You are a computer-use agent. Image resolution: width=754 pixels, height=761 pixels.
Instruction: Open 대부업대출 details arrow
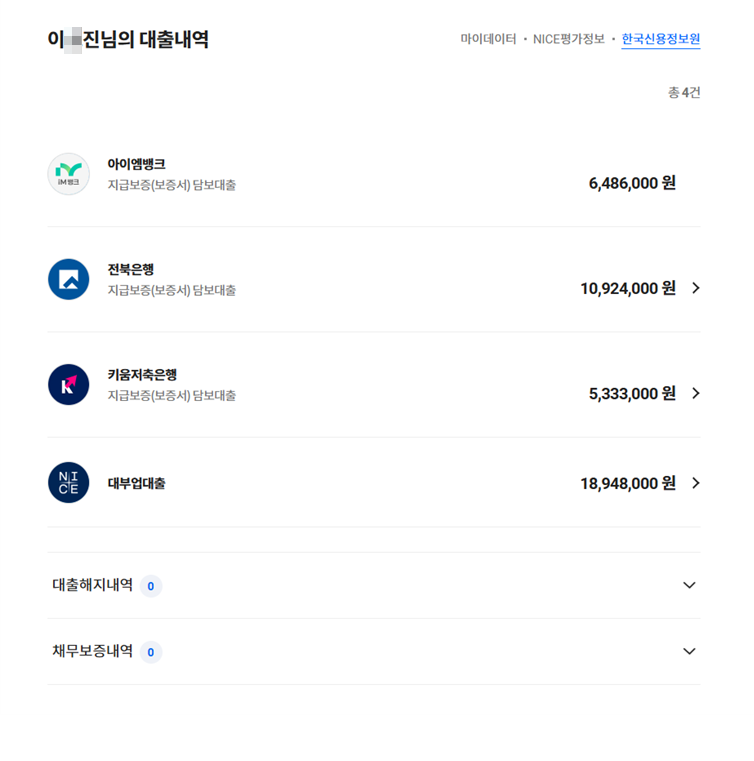(x=696, y=483)
